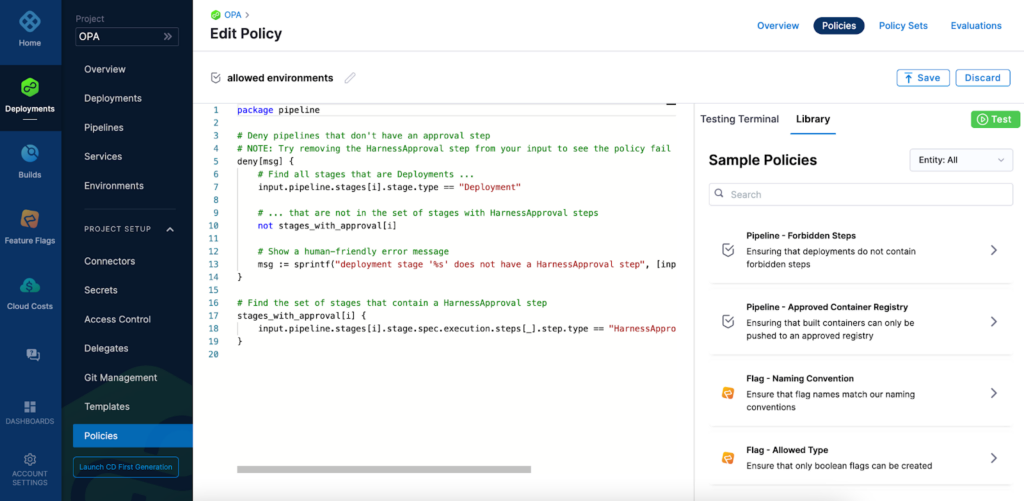
Task: Click the pencil edit icon beside policy name
Action: pyautogui.click(x=350, y=78)
